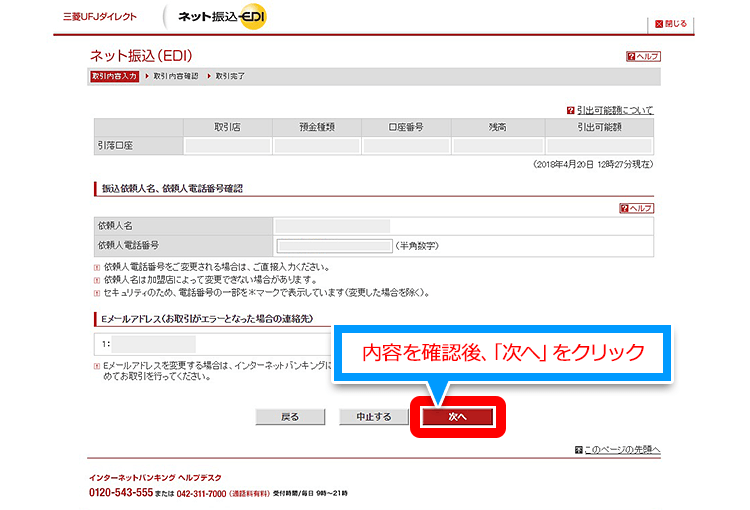This screenshot has width=750, height=510.
Task: Click the Eメールアドレス section heading
Action: pos(207,319)
